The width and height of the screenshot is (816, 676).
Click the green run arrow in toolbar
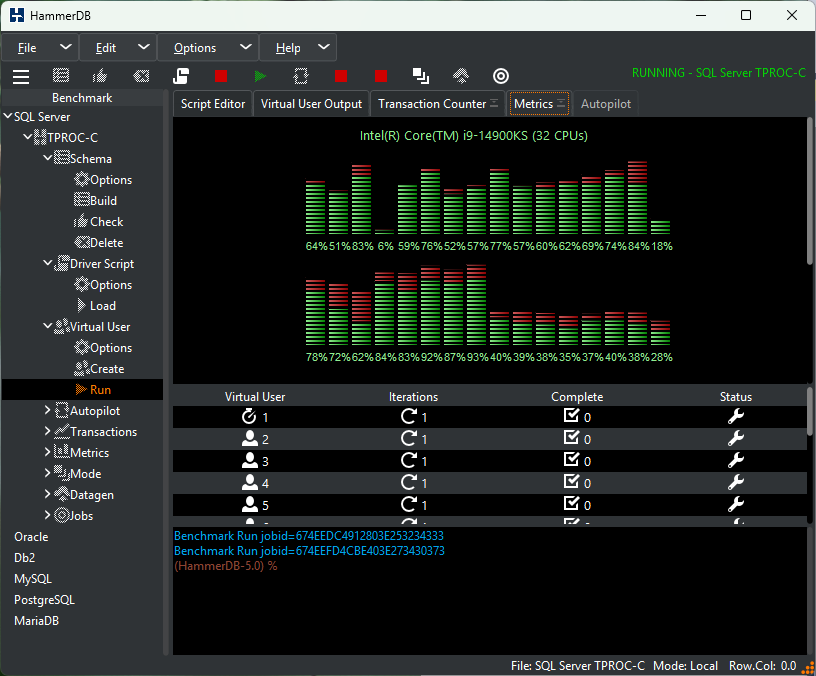point(260,76)
